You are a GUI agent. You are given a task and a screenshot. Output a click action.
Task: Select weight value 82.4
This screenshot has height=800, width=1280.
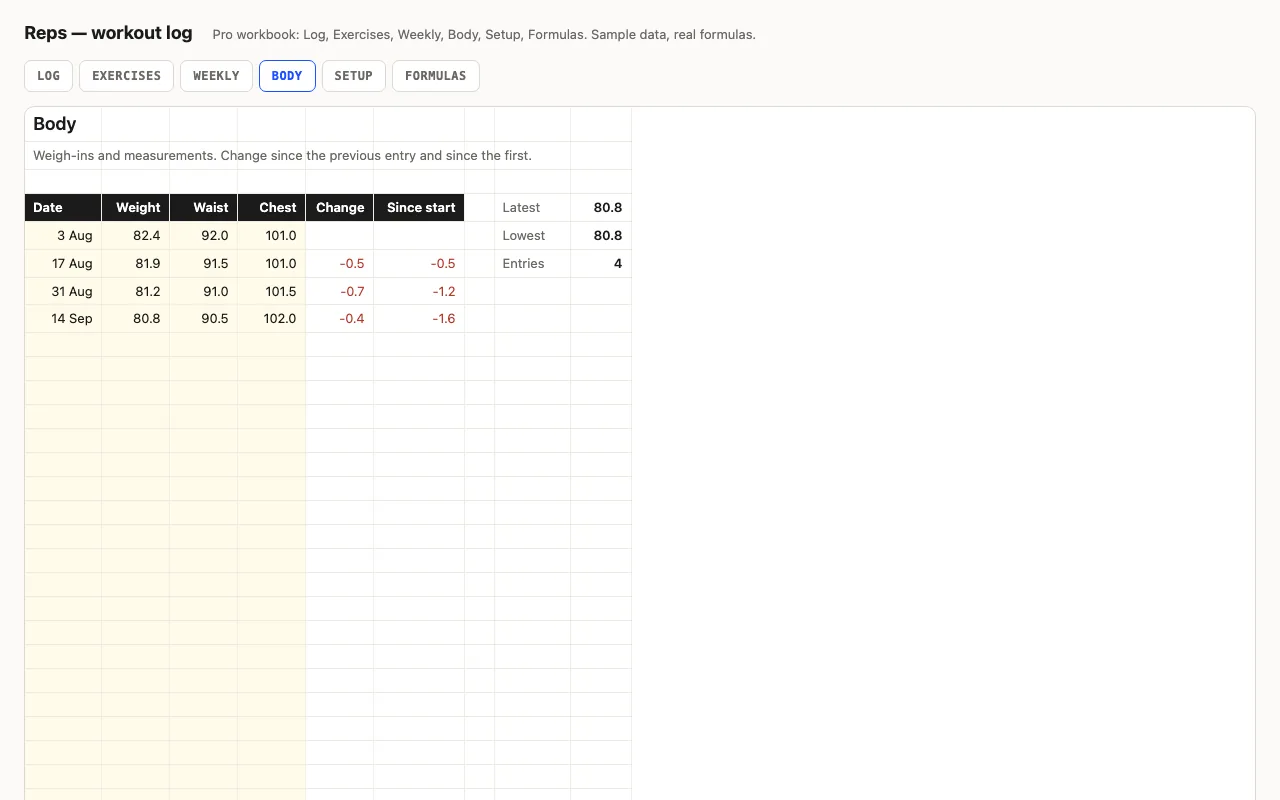tap(136, 236)
